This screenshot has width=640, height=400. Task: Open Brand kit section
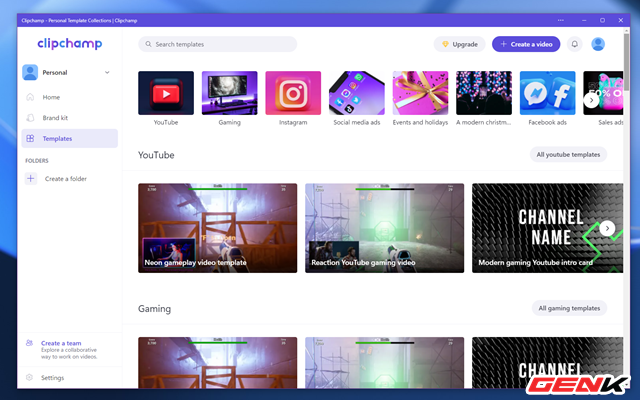pos(69,118)
